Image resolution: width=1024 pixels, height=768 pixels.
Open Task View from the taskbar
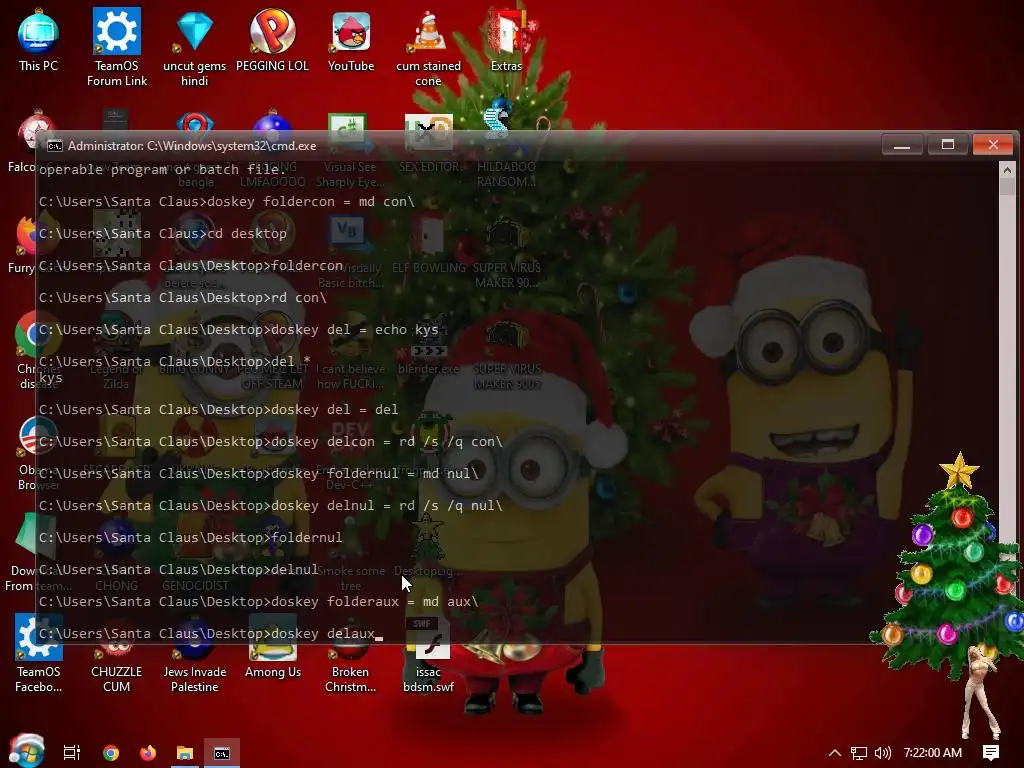pyautogui.click(x=72, y=753)
